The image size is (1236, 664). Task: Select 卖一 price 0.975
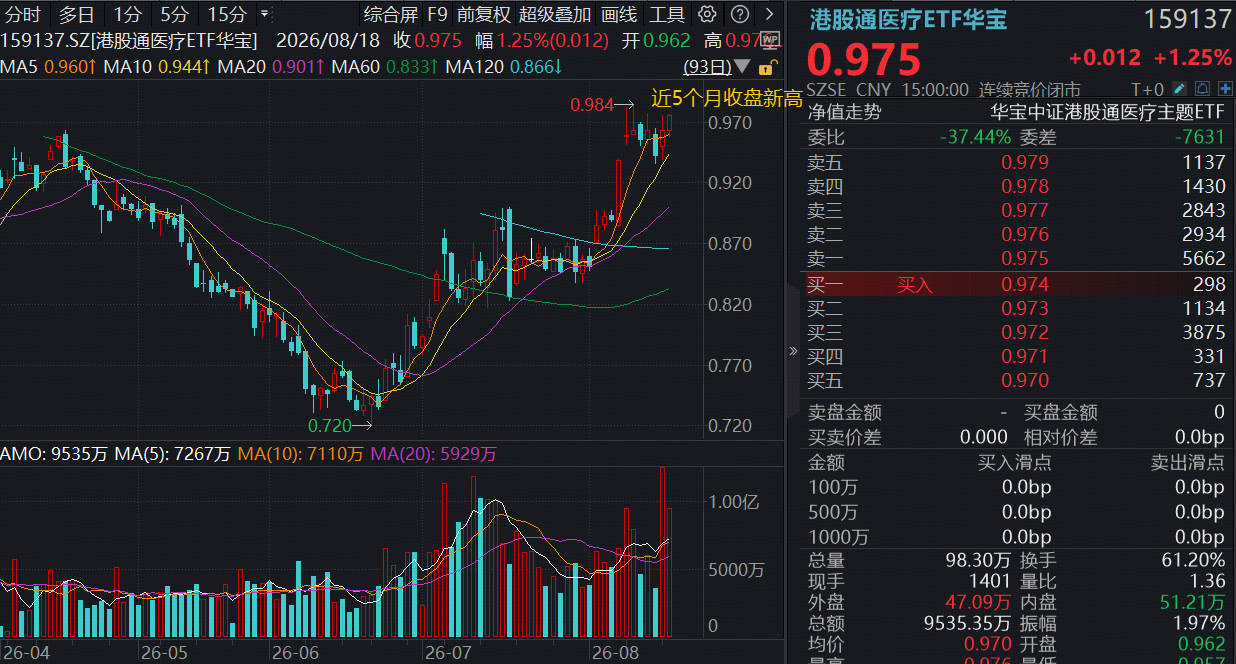[x=1025, y=258]
